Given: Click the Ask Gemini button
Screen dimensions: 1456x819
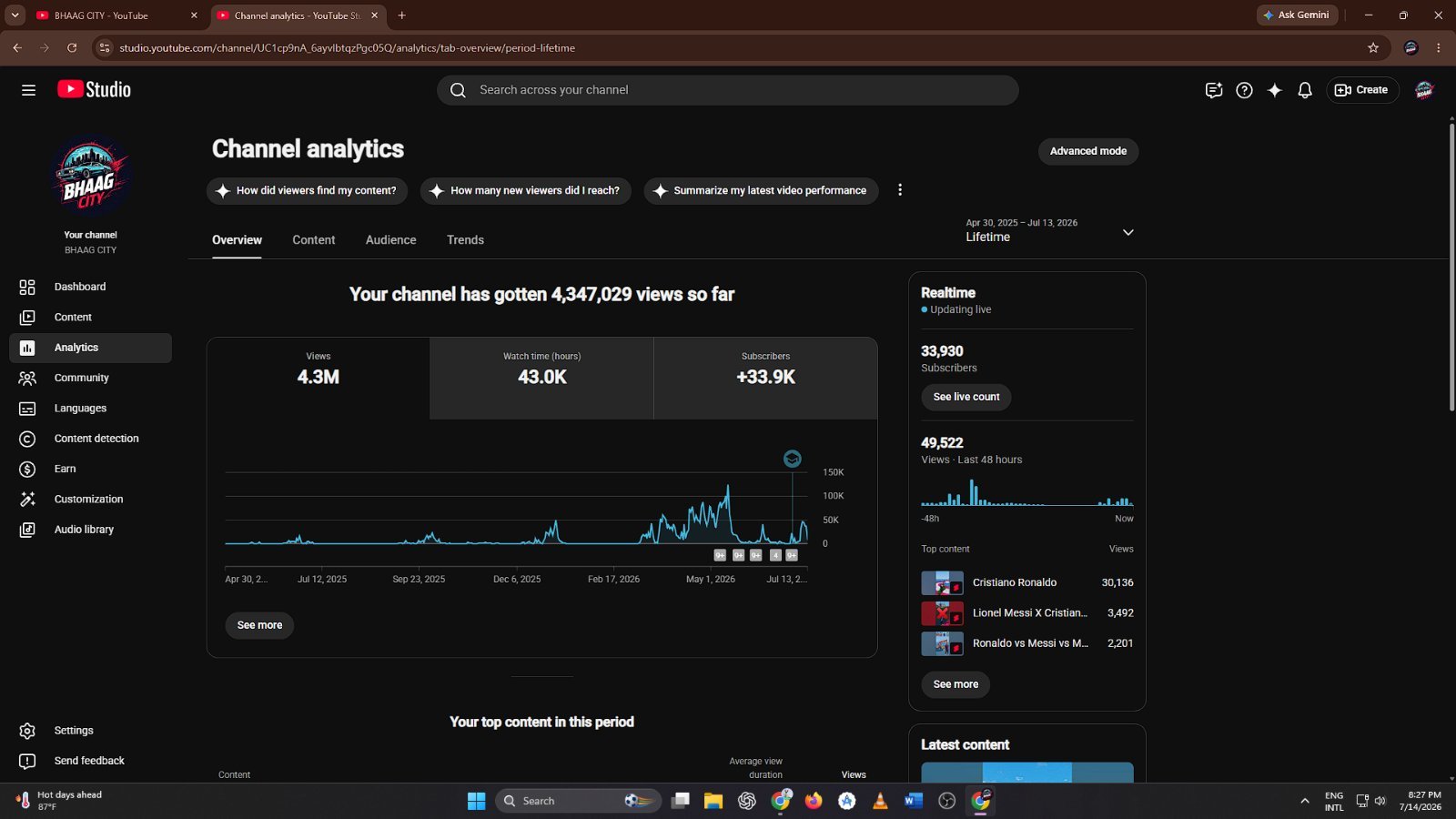Looking at the screenshot, I should [1297, 15].
